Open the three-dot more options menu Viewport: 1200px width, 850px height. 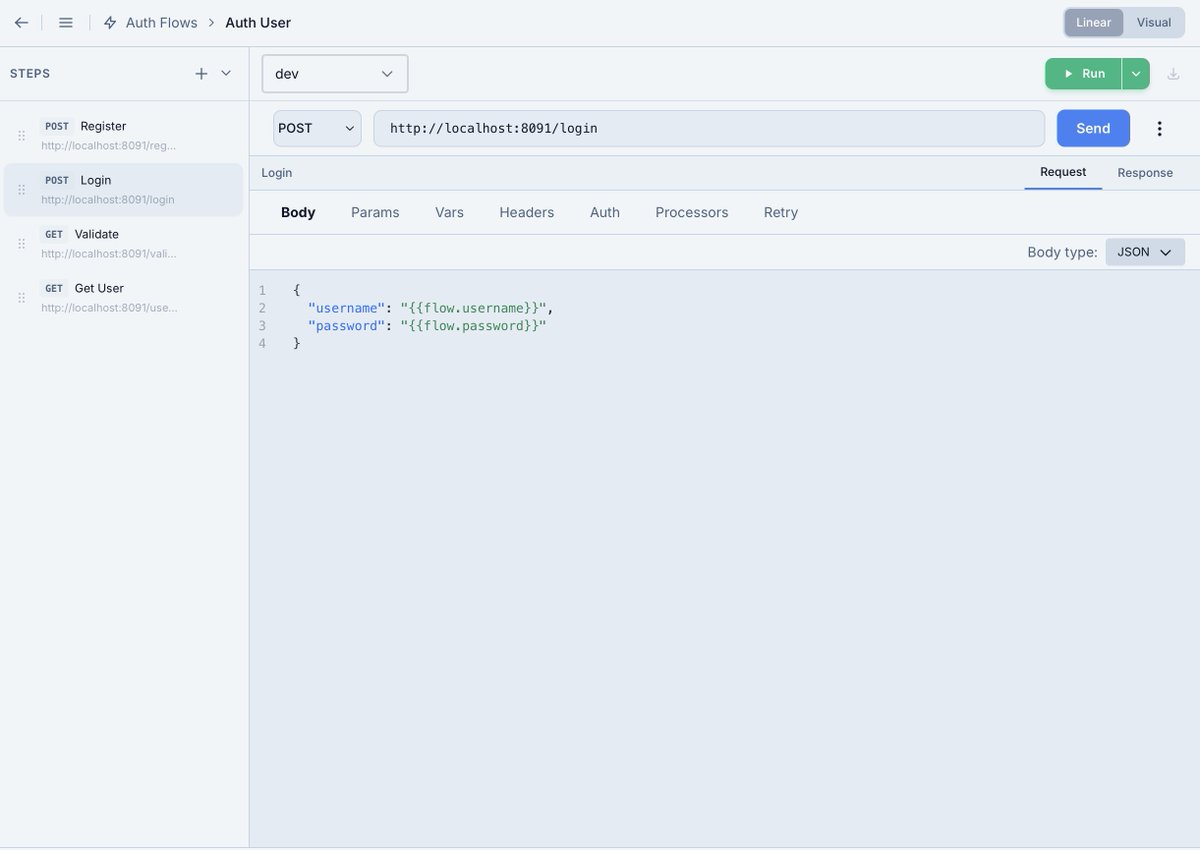tap(1160, 128)
